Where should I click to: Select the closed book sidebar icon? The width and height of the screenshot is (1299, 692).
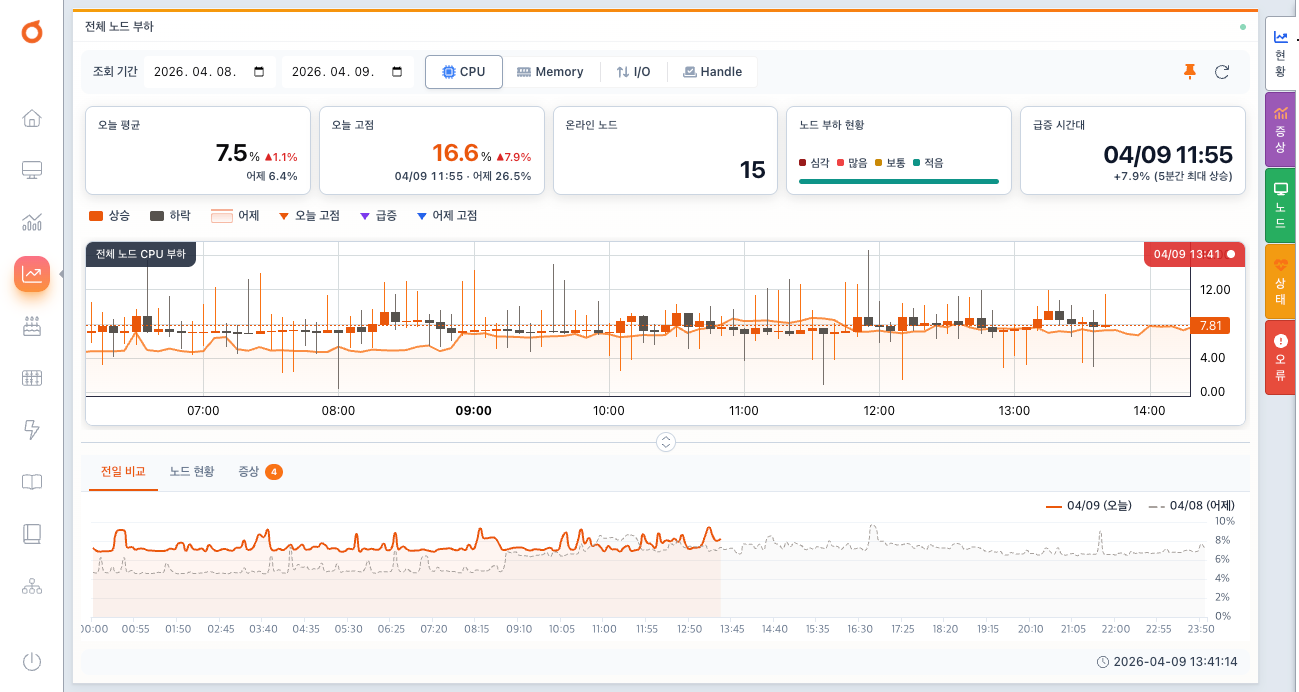coord(32,534)
